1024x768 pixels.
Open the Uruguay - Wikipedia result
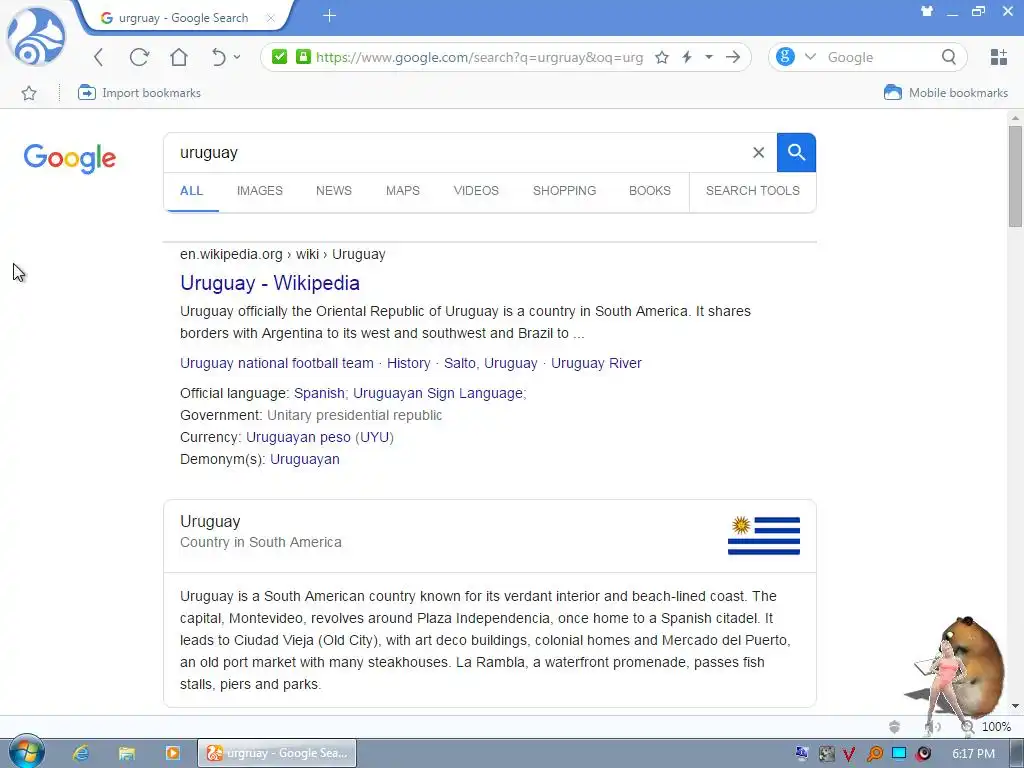270,283
